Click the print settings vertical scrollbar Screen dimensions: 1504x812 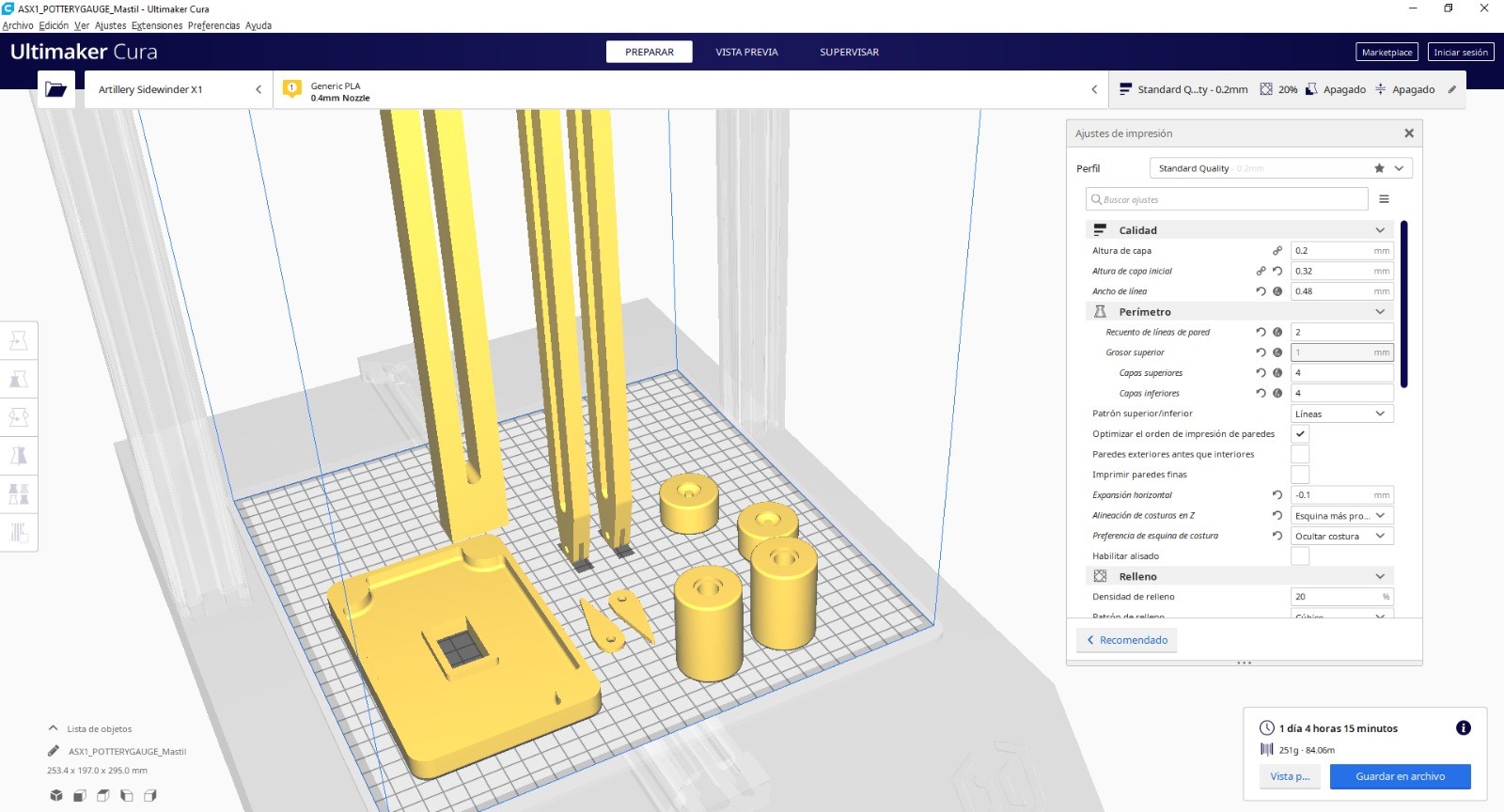(x=1403, y=304)
